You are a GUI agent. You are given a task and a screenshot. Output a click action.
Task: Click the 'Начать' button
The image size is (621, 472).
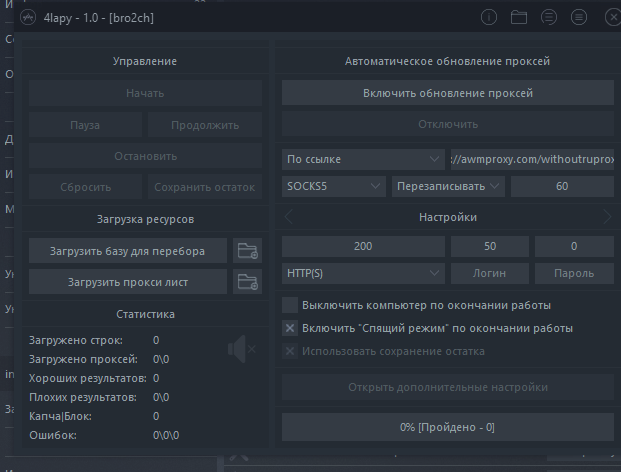[x=145, y=93]
